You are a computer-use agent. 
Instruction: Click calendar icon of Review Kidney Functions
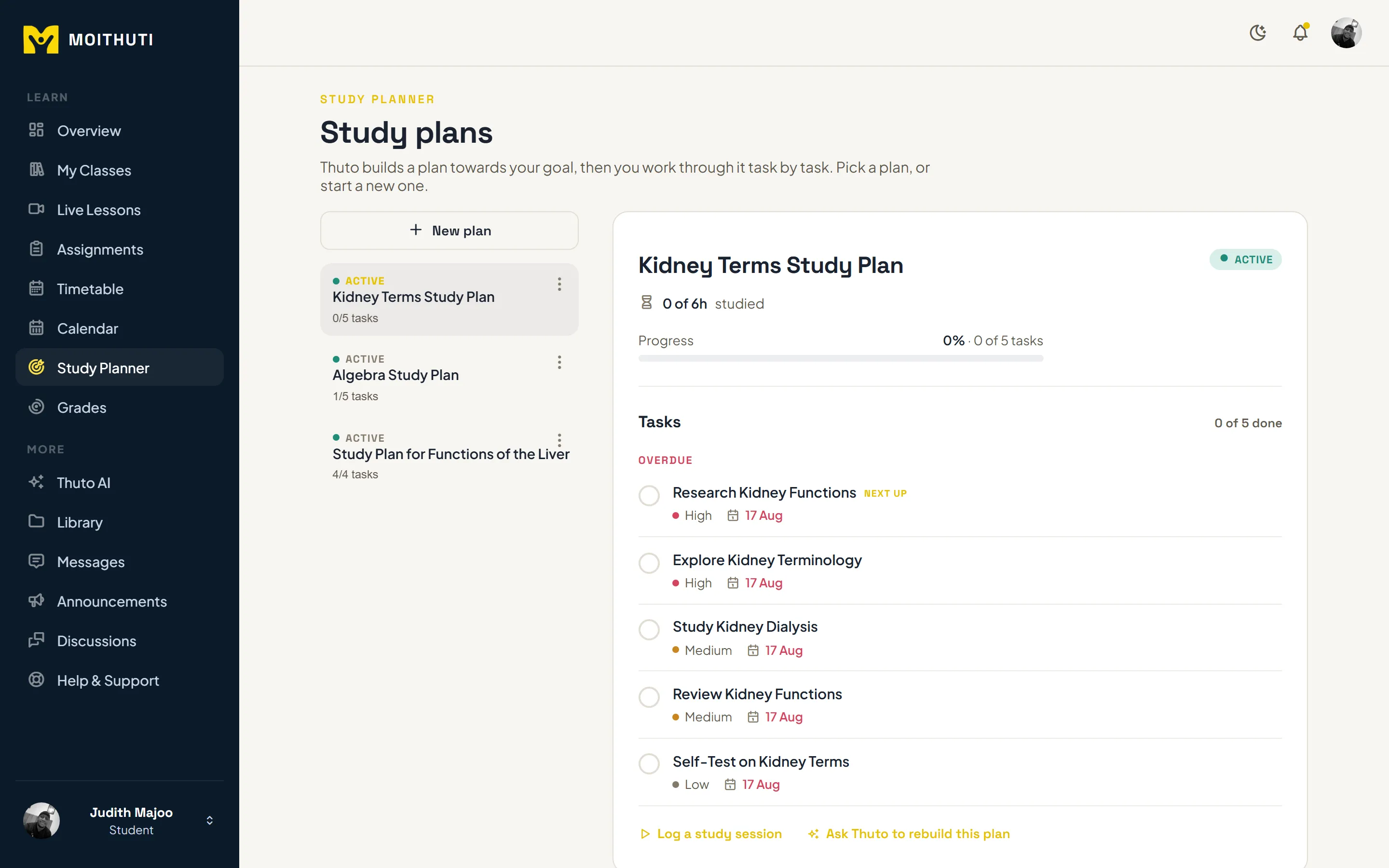[x=752, y=717]
